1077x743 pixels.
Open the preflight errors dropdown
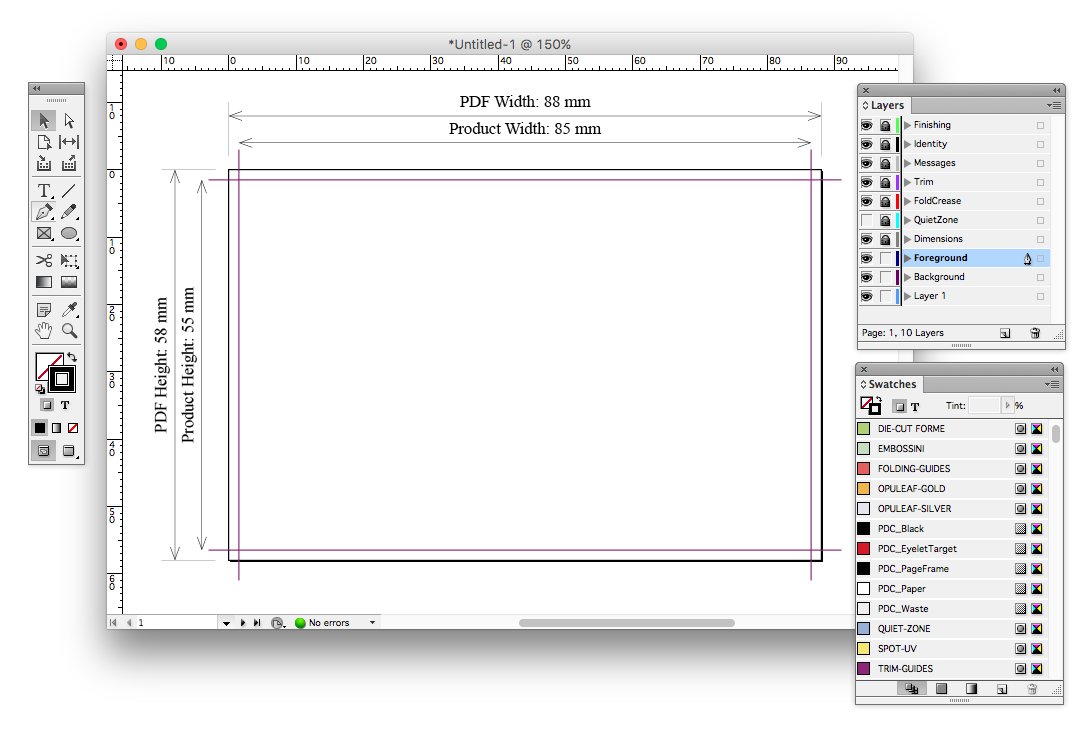[373, 623]
